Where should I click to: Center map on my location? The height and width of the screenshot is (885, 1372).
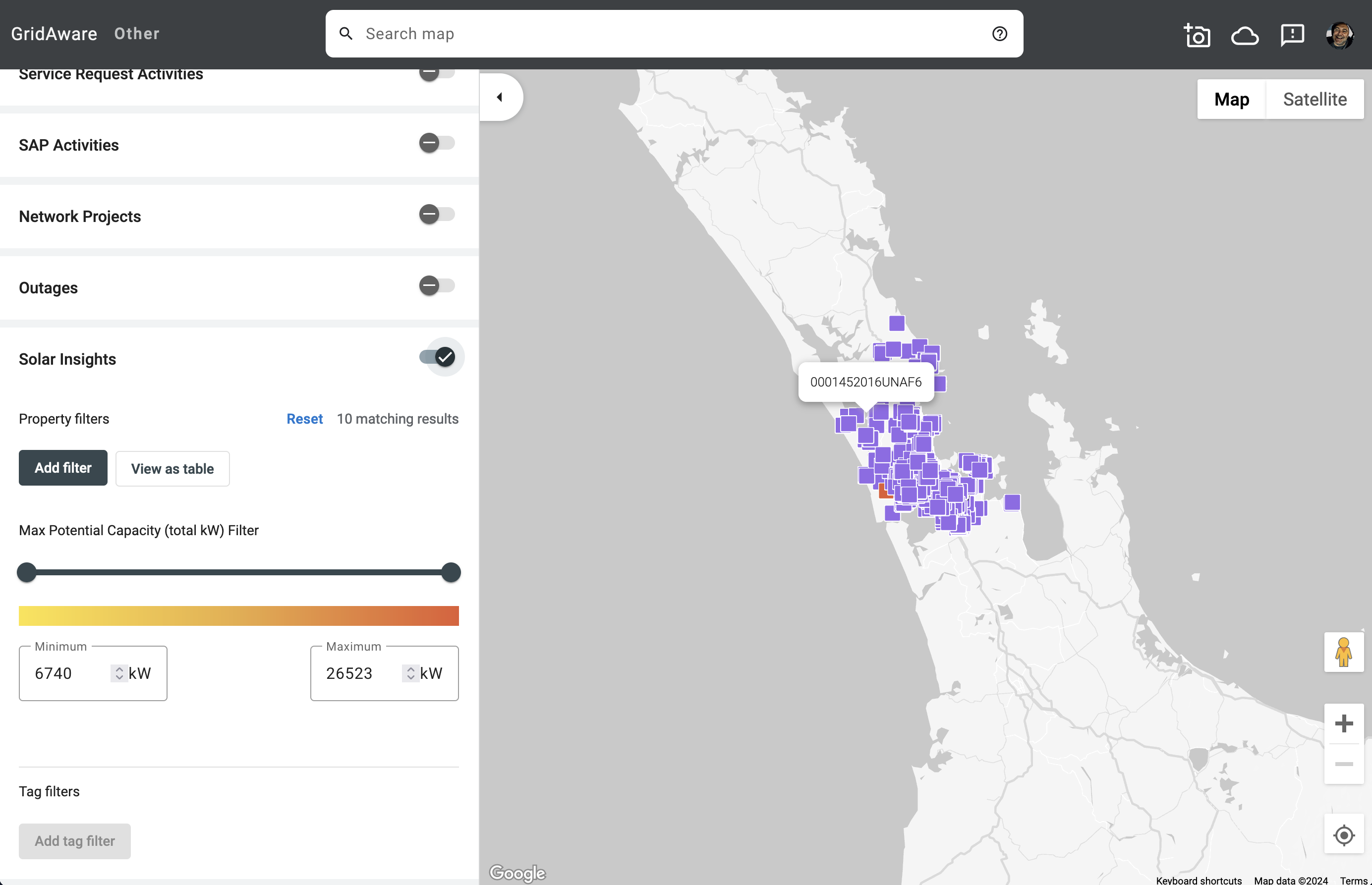[x=1343, y=834]
